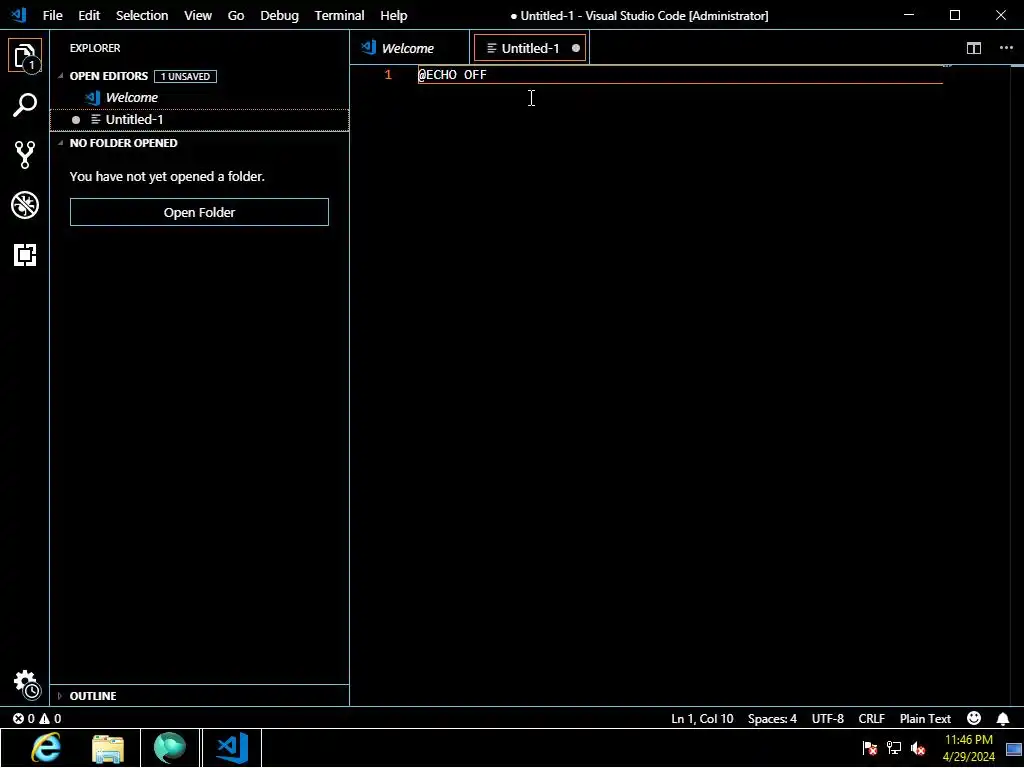Open the green globe app in taskbar
The width and height of the screenshot is (1024, 768).
[170, 748]
